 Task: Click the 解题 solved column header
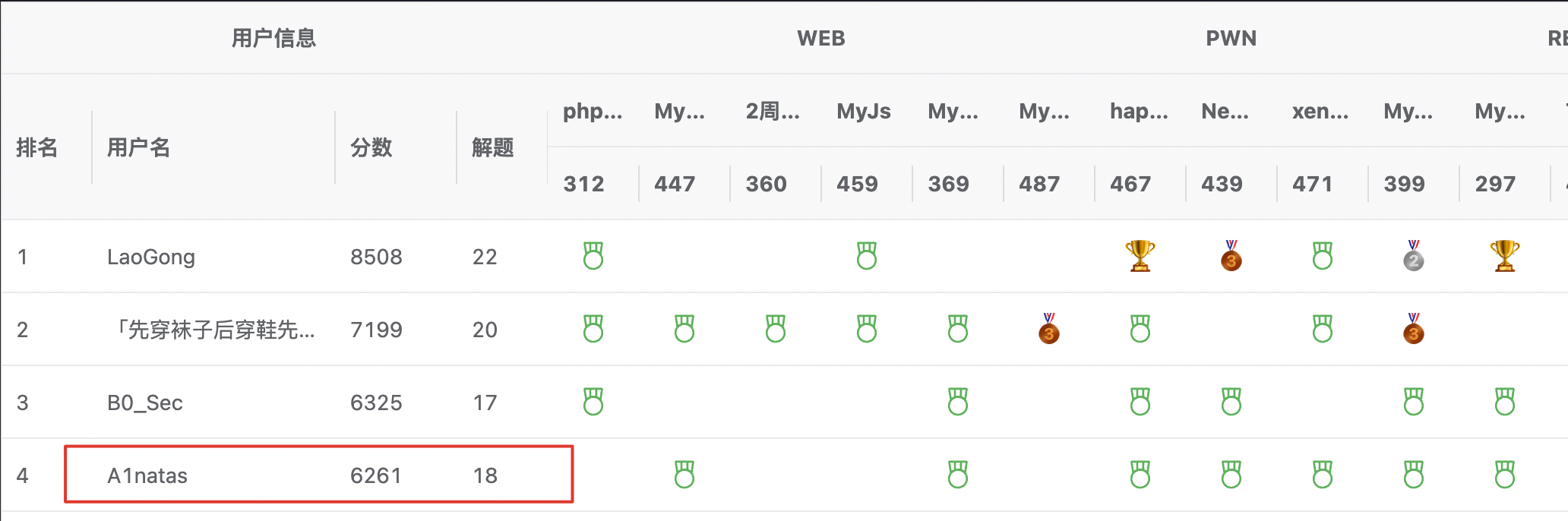492,147
